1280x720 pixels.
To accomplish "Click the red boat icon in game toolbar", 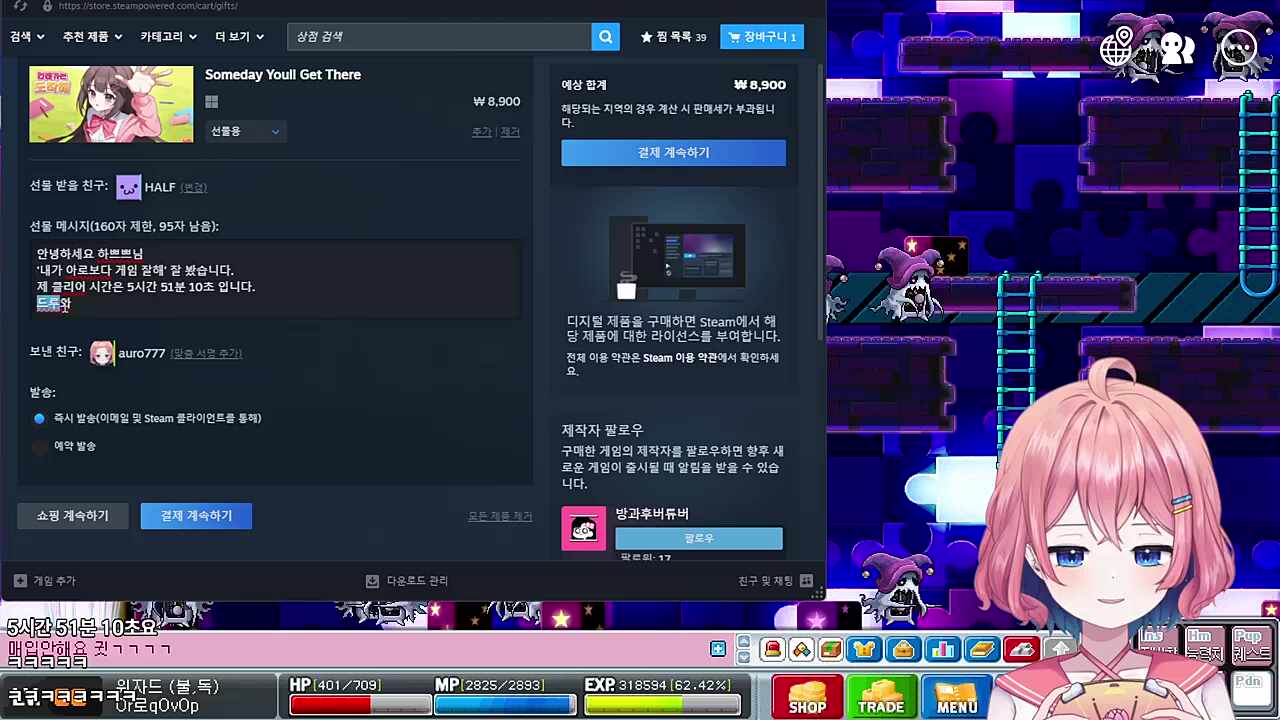I will 1020,650.
